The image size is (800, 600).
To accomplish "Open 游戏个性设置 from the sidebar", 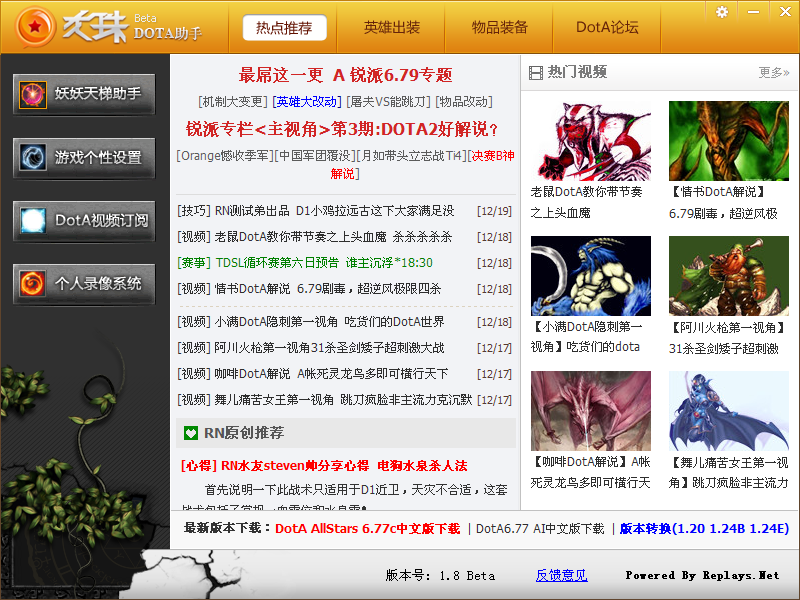I will point(84,158).
